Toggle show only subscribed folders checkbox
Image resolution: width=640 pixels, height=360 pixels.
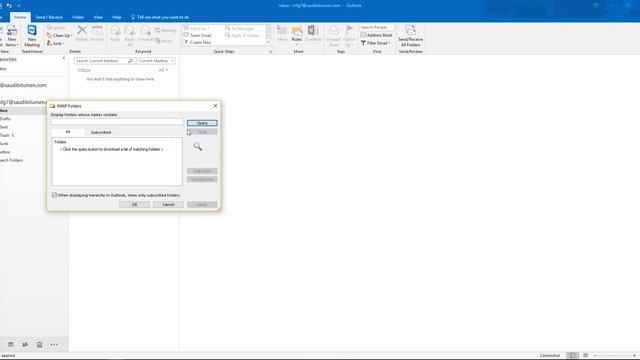pos(54,195)
